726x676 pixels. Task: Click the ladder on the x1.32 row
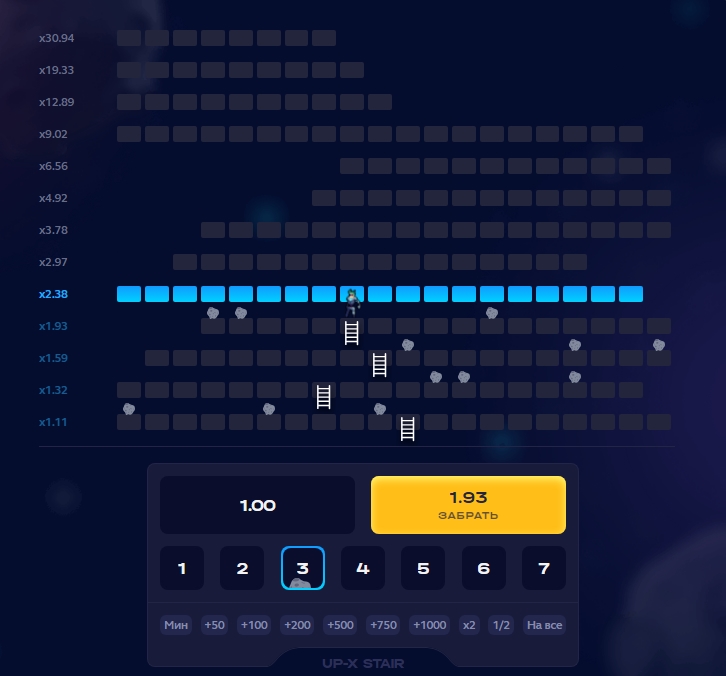click(323, 397)
